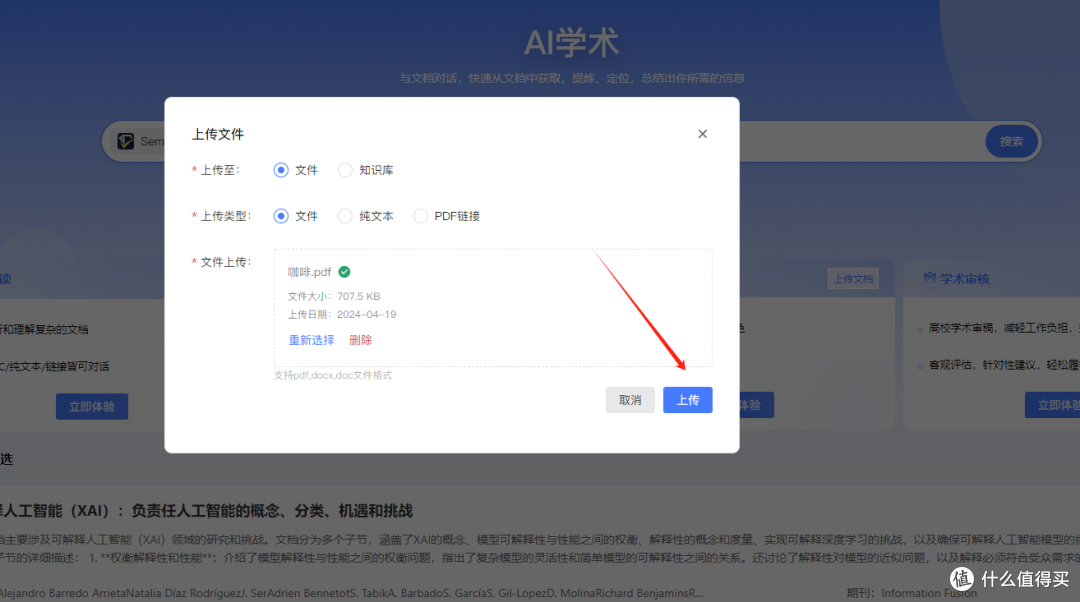Click 文件大小 707.5 KB text
Screen dimensions: 1080x602
(333, 296)
